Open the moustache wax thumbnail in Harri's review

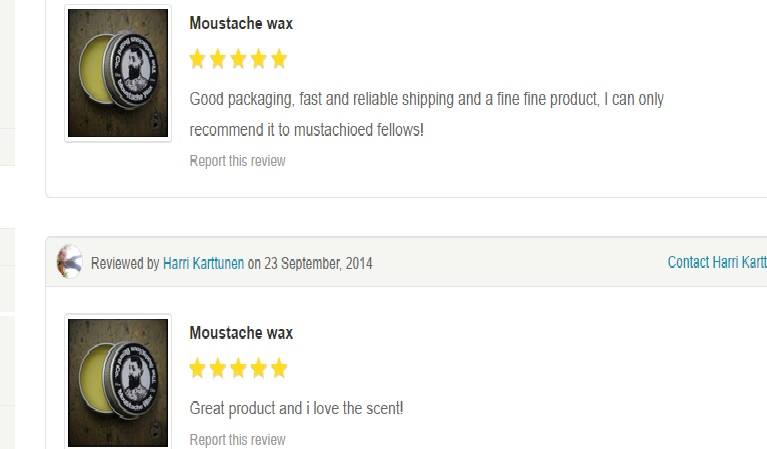(x=118, y=382)
